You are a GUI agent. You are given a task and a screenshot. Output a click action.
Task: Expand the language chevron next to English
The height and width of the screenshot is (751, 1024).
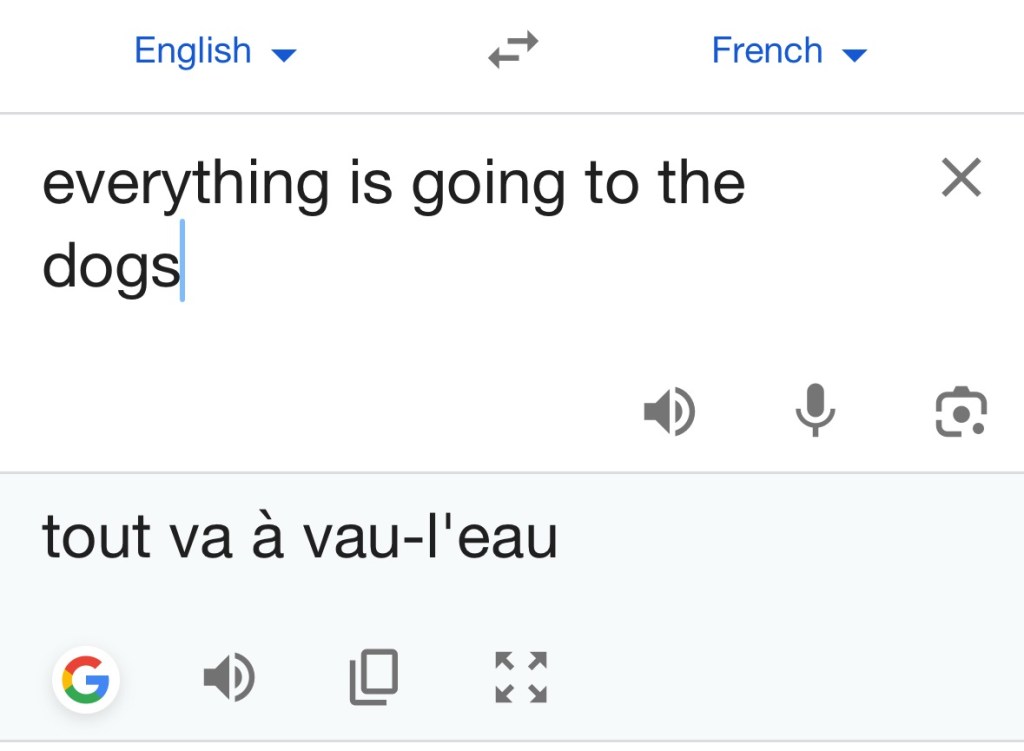284,55
